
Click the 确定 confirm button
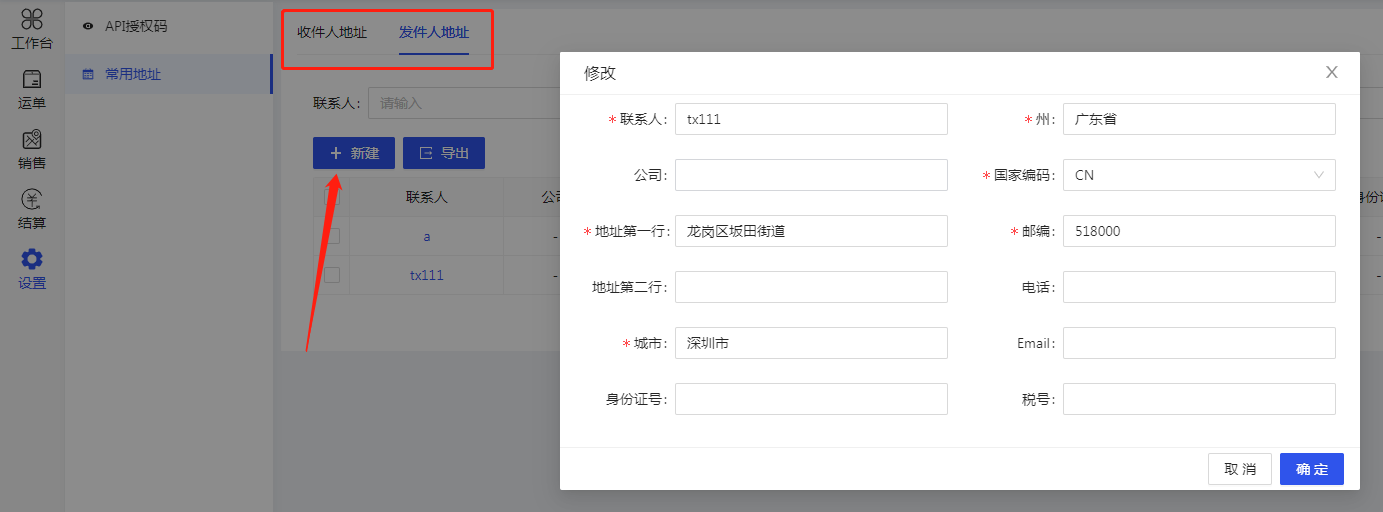point(1312,469)
